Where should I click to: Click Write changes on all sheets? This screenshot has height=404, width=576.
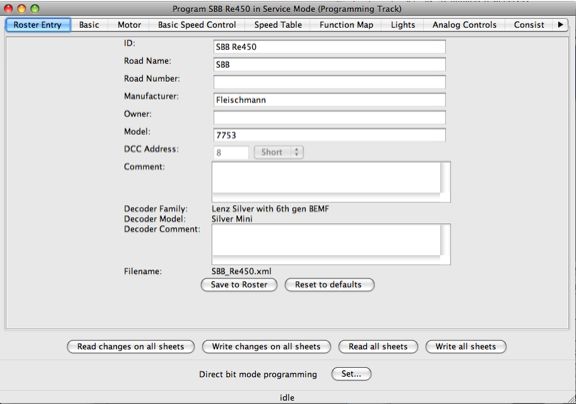(x=266, y=347)
